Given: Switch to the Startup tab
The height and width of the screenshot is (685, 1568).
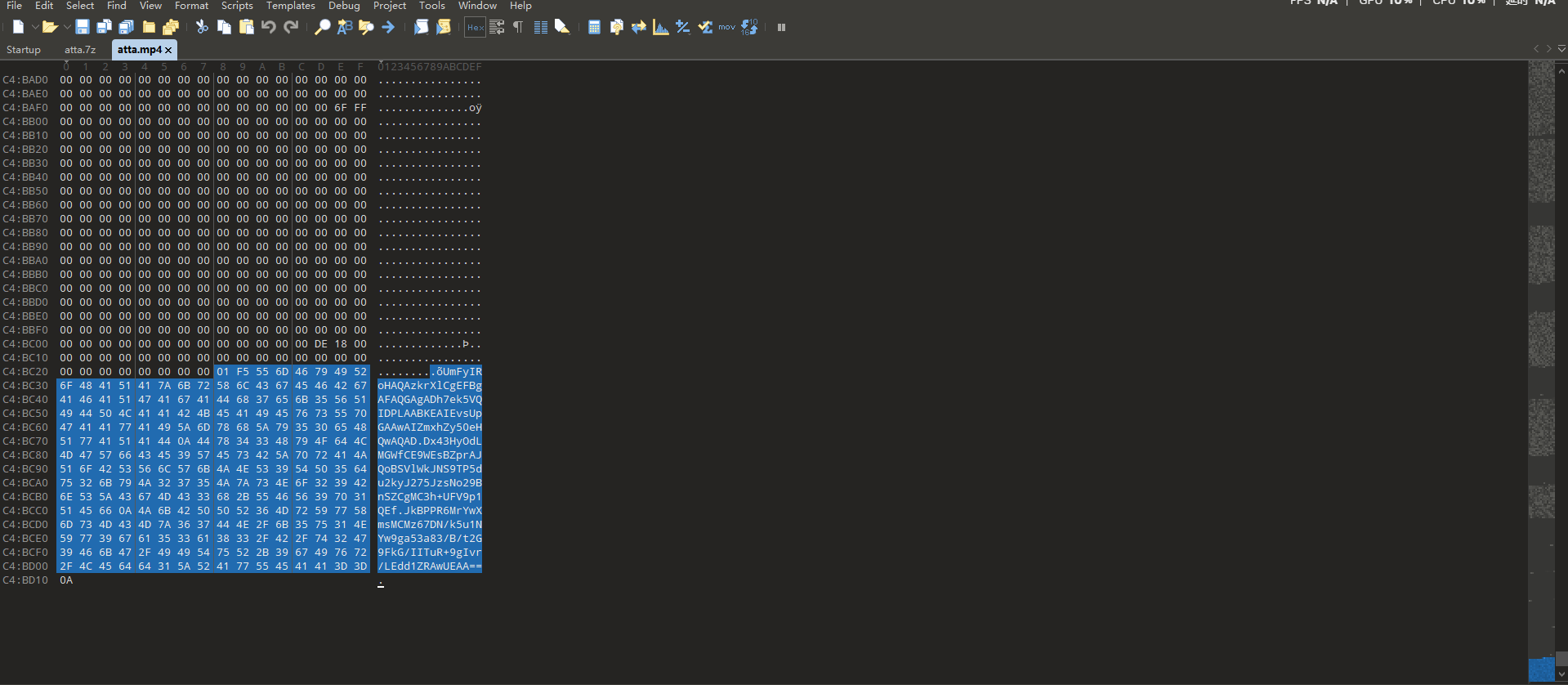Looking at the screenshot, I should pyautogui.click(x=24, y=50).
